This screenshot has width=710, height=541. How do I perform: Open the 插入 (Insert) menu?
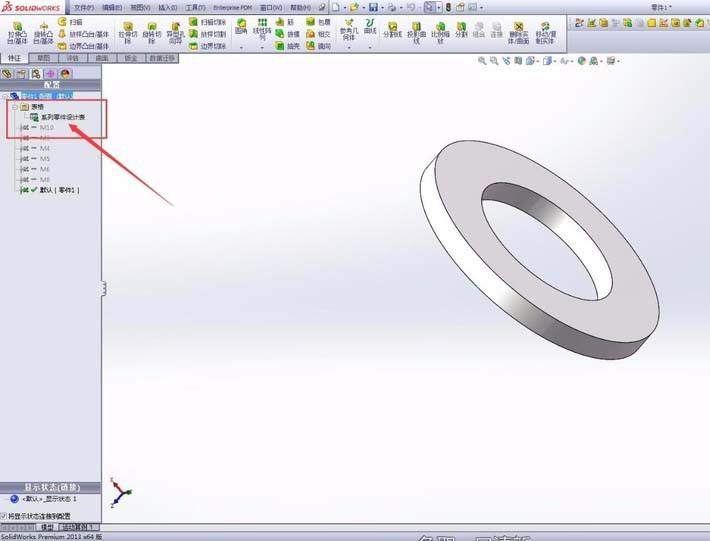167,8
